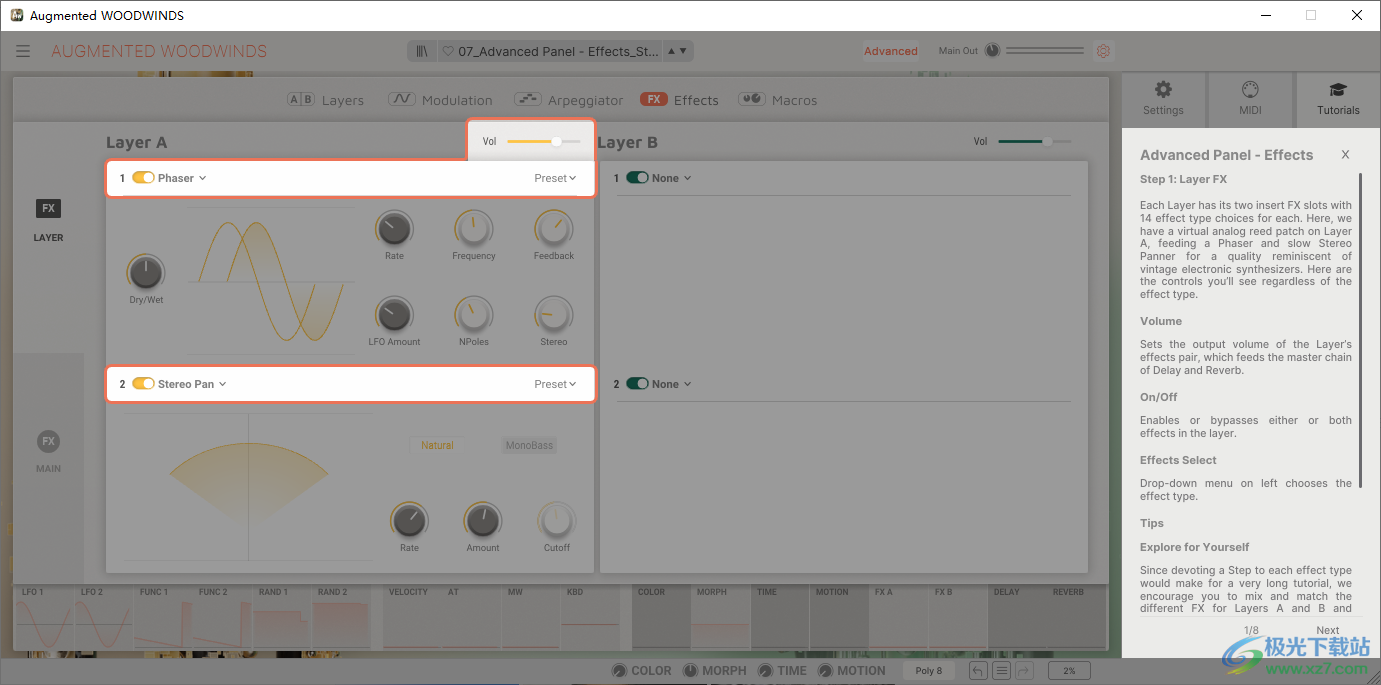Go to Next tutorial step
The height and width of the screenshot is (685, 1381).
point(1327,631)
